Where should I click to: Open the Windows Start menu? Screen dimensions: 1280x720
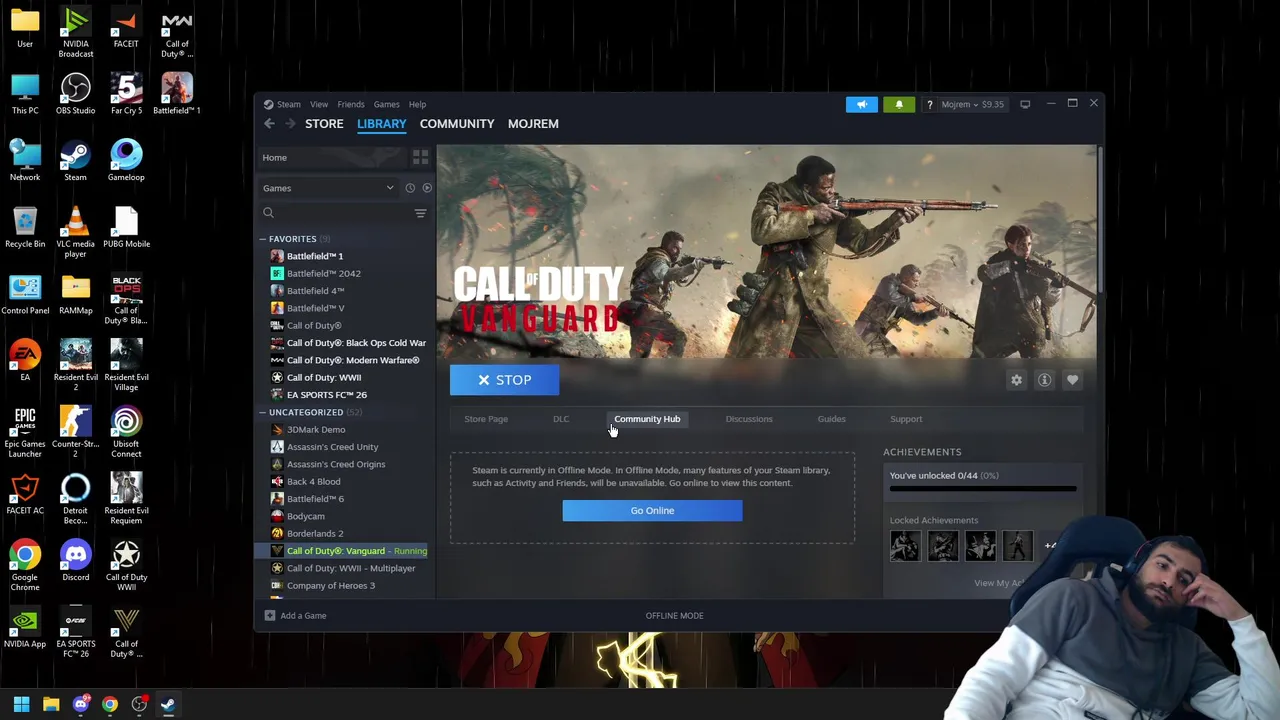[21, 705]
